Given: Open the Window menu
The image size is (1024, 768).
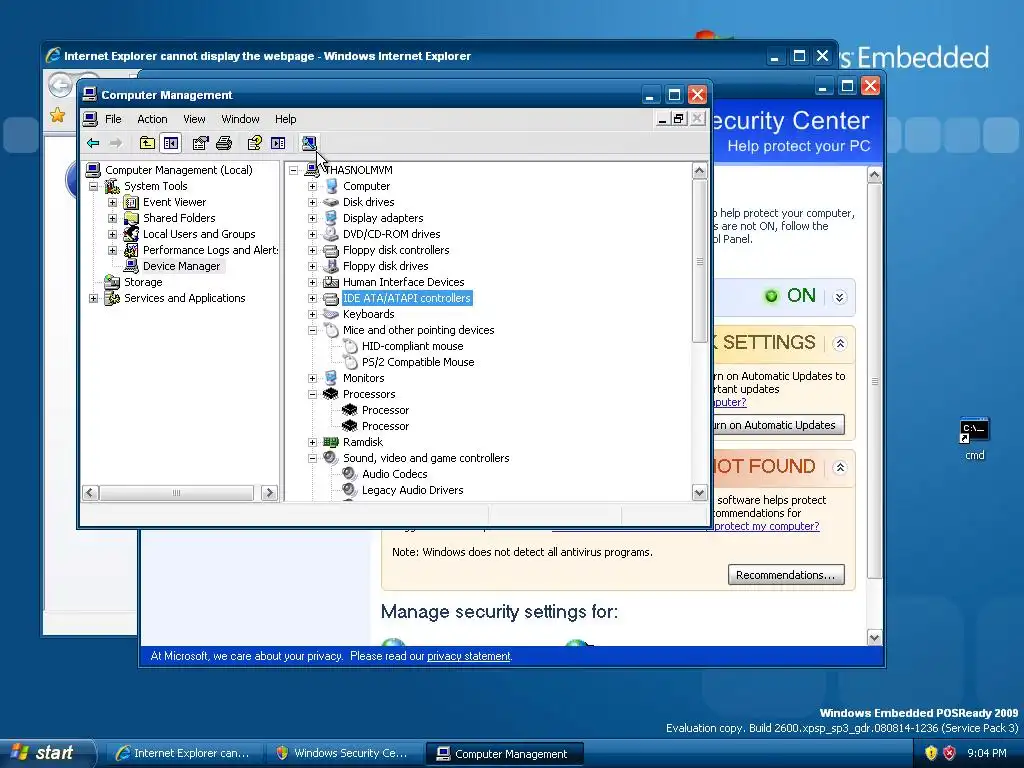Looking at the screenshot, I should [x=240, y=119].
